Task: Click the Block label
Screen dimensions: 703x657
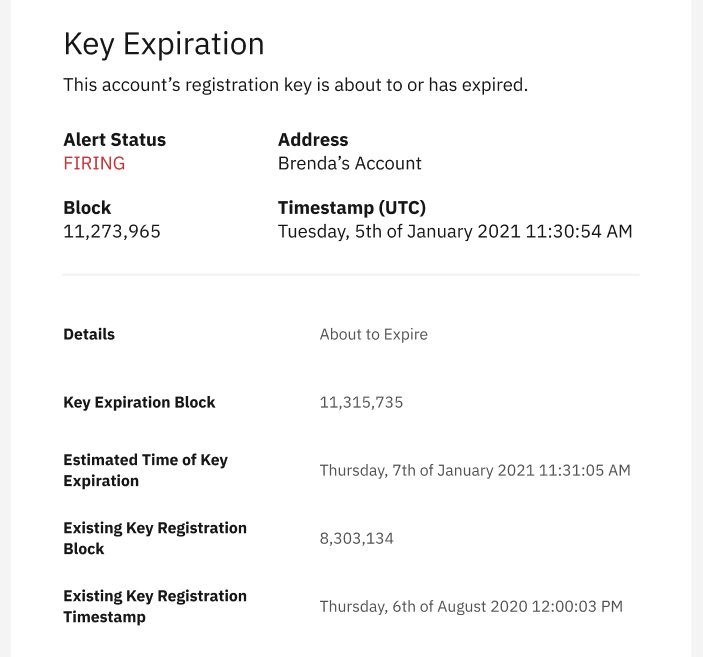Action: point(87,208)
